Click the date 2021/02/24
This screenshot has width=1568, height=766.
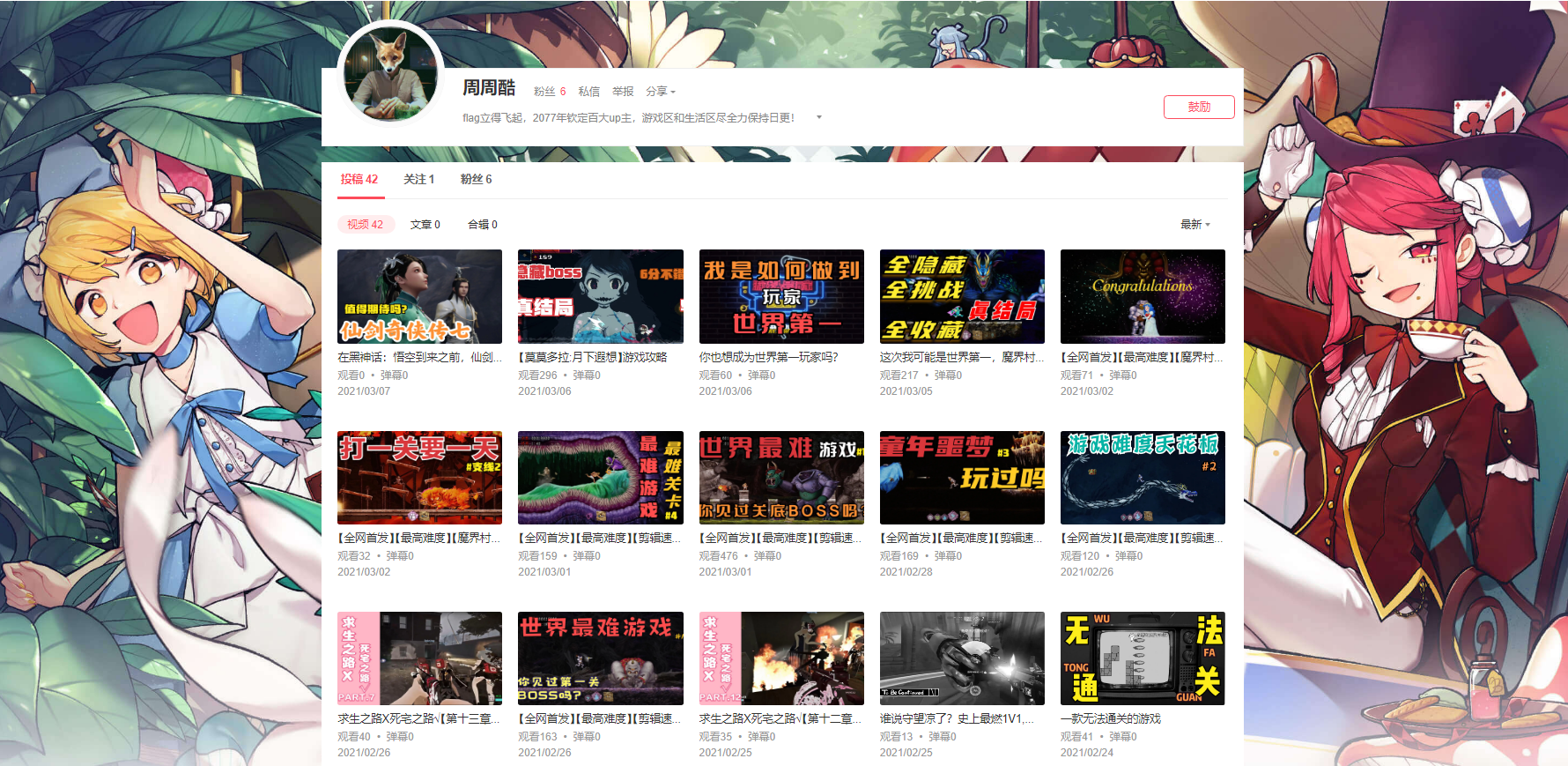point(1087,753)
